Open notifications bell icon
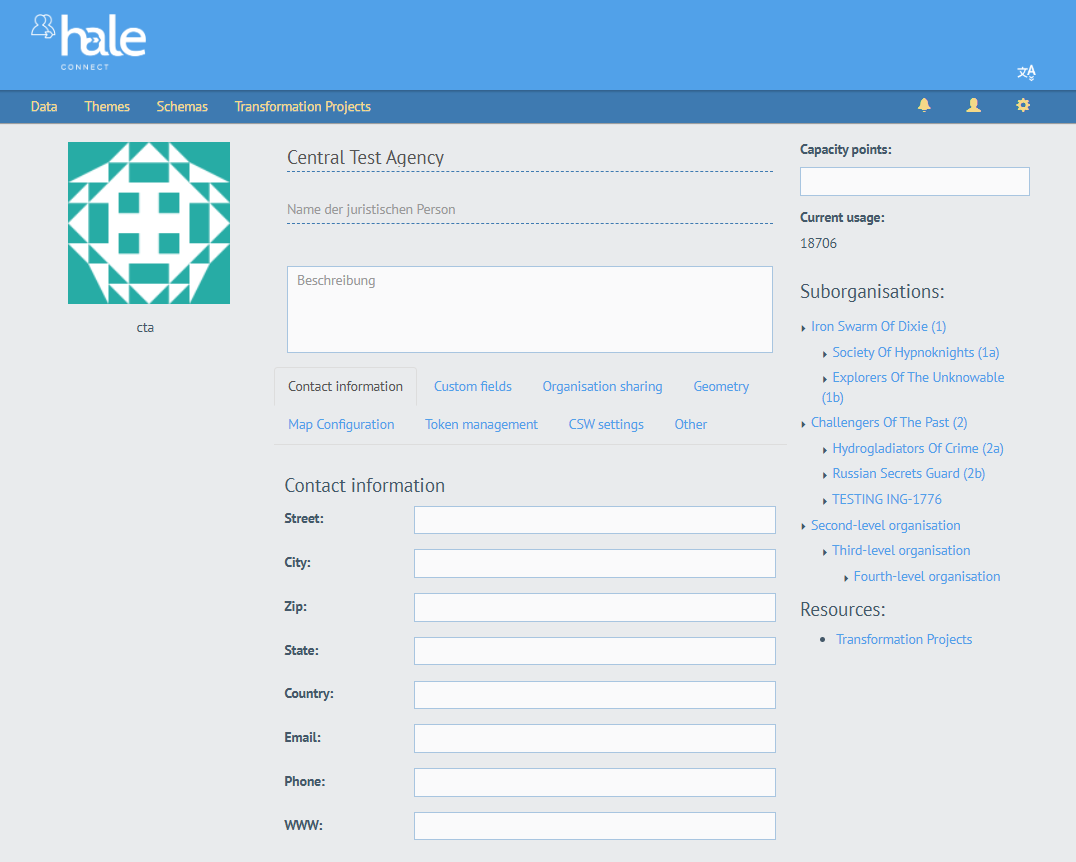This screenshot has width=1076, height=862. [x=924, y=106]
